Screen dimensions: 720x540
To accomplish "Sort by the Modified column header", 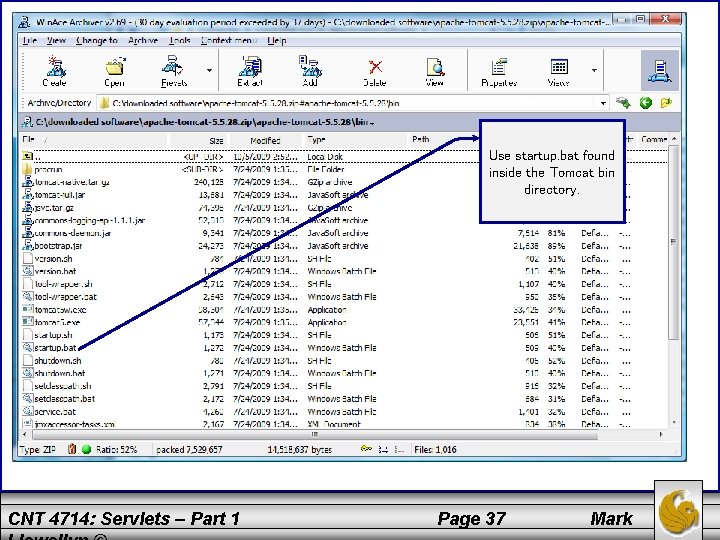I will pyautogui.click(x=265, y=140).
